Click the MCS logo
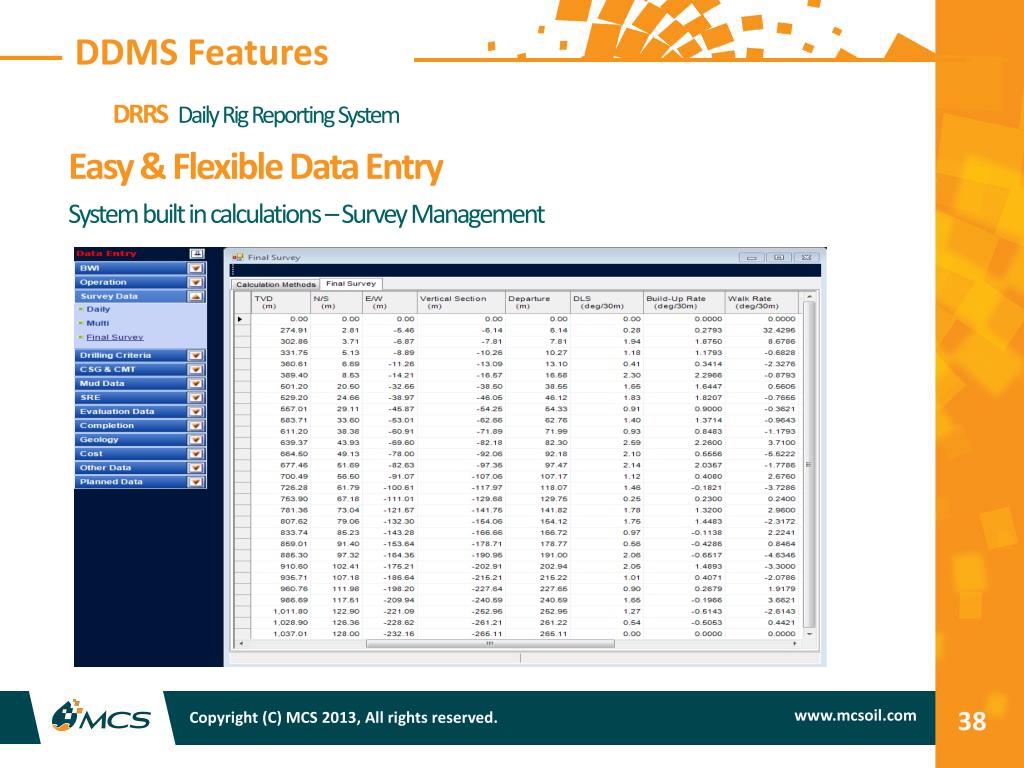The height and width of the screenshot is (768, 1024). 101,716
